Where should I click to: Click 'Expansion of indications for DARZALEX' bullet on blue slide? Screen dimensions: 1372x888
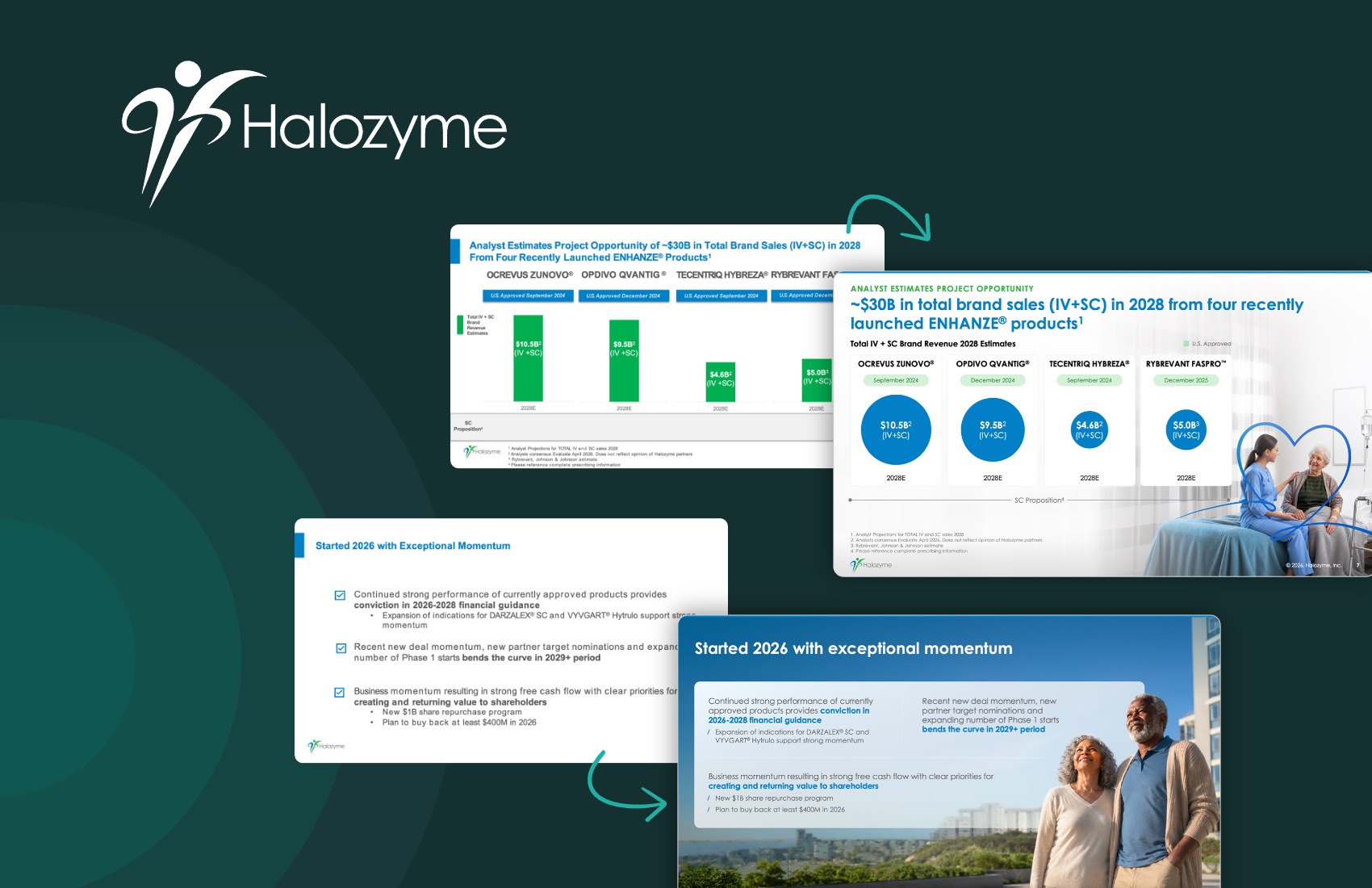coord(791,736)
